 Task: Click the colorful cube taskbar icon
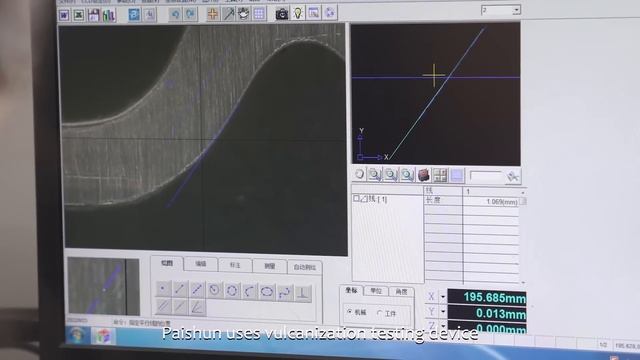pos(103,336)
